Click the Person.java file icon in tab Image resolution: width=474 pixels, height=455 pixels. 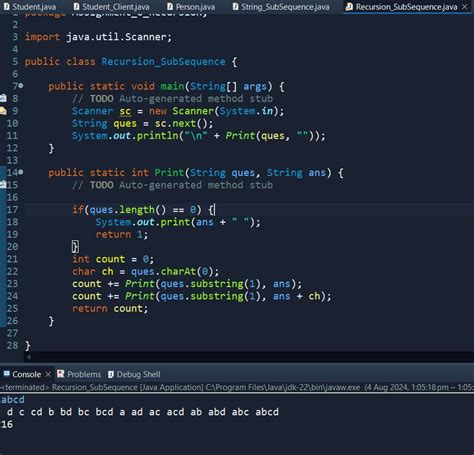[170, 6]
